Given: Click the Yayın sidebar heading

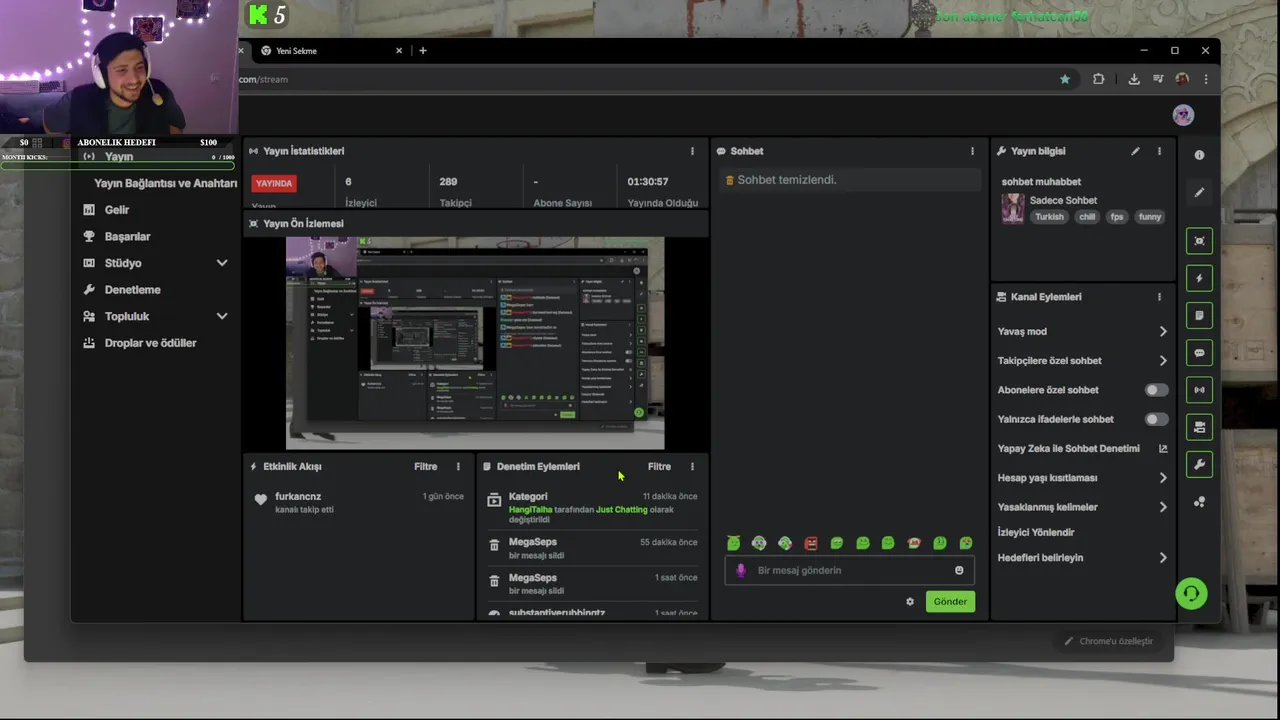Looking at the screenshot, I should (x=119, y=157).
